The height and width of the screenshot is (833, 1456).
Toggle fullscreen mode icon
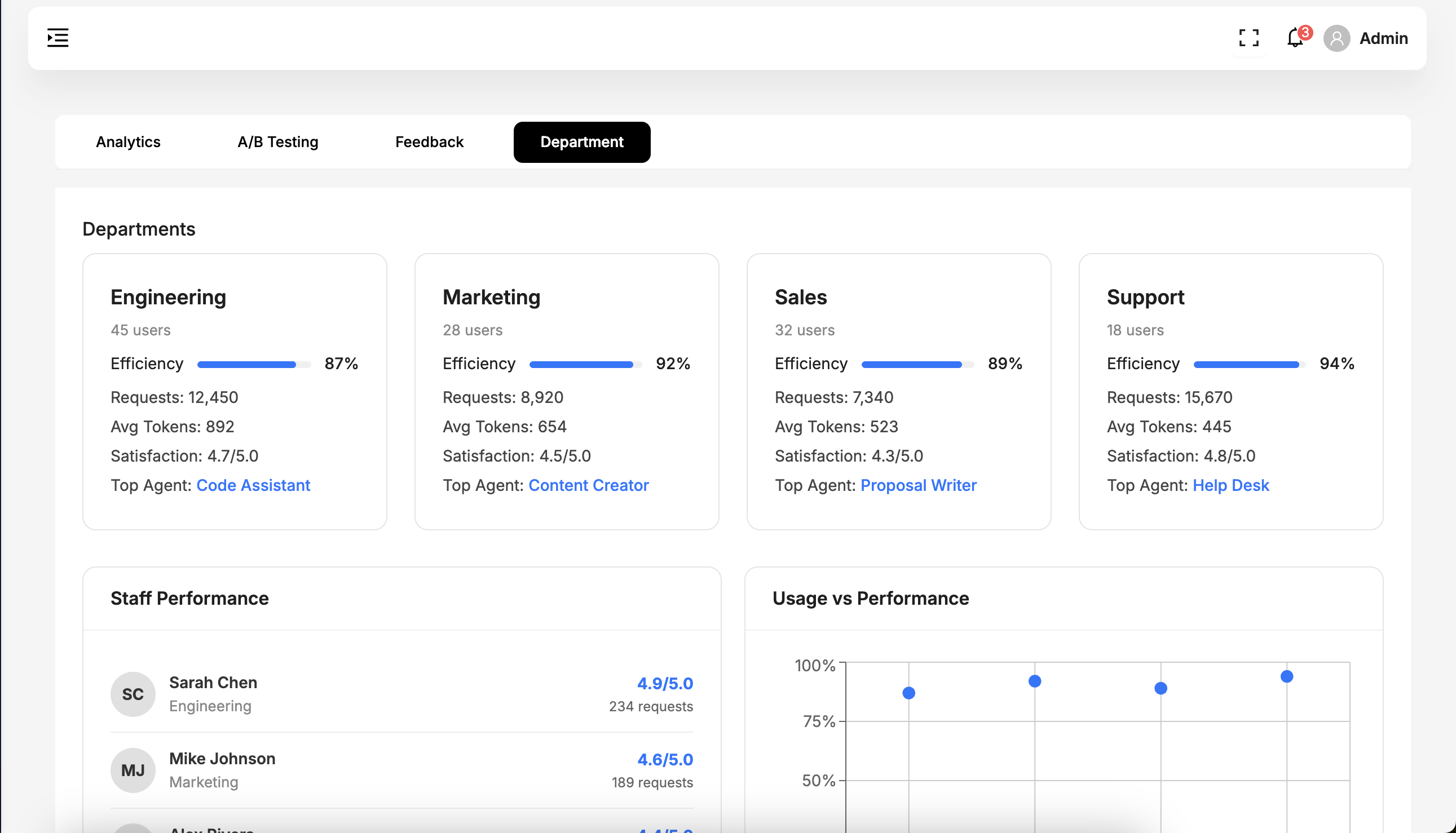1248,38
